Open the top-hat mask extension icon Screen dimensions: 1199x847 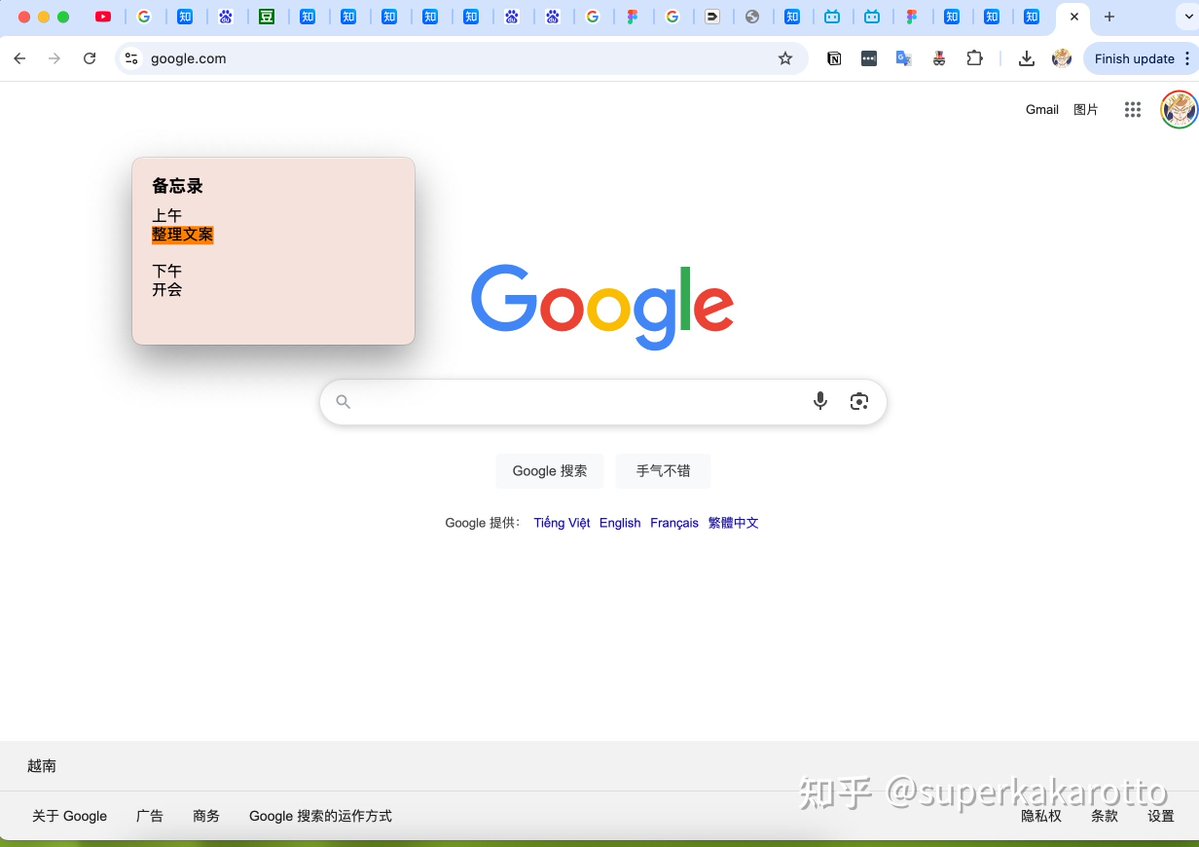point(939,58)
